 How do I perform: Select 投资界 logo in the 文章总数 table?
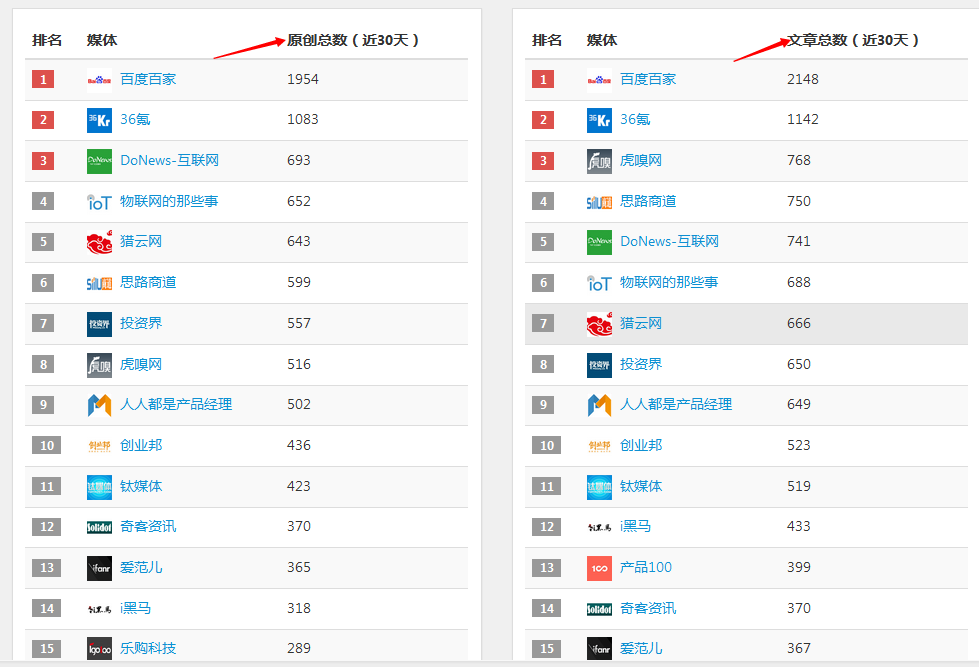point(599,365)
